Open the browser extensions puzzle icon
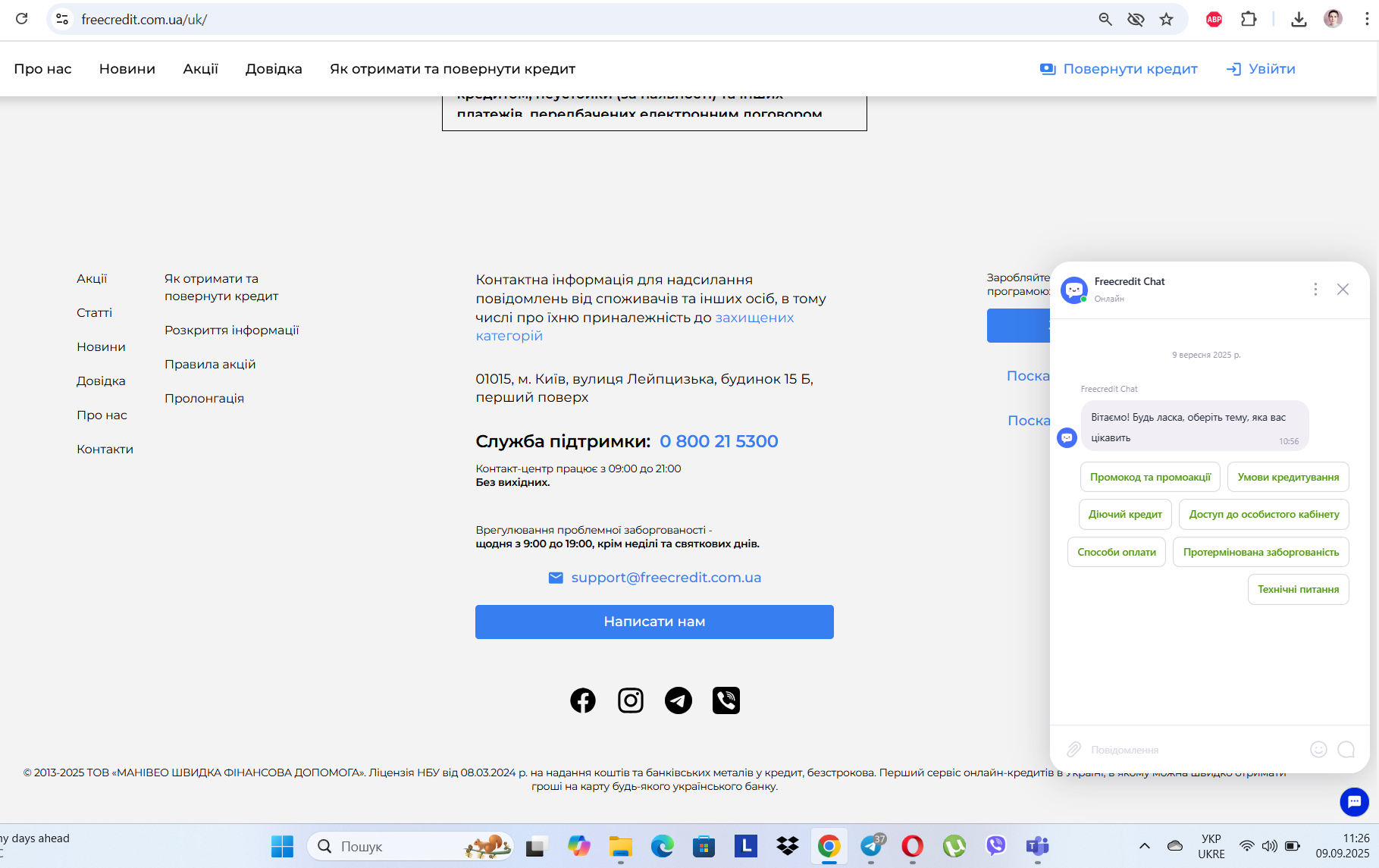The height and width of the screenshot is (868, 1379). click(x=1249, y=19)
